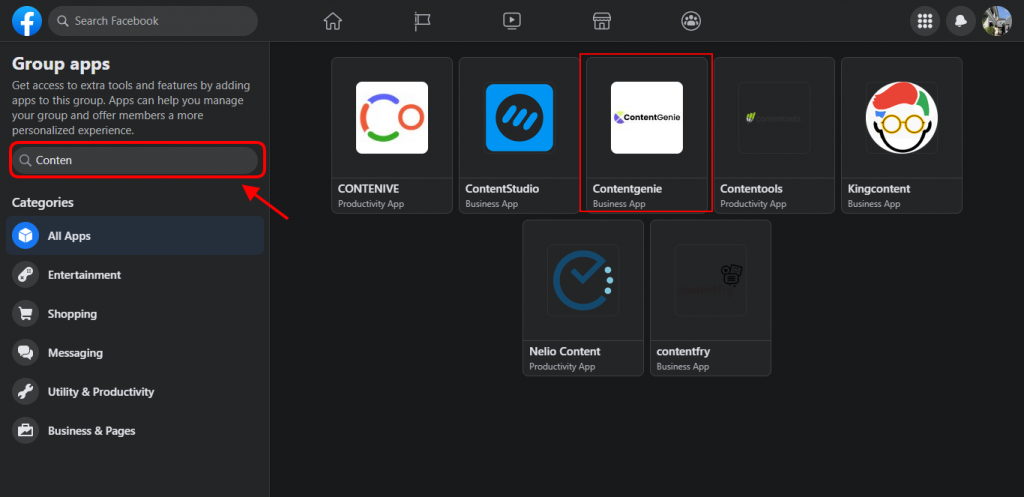Open the Kingcontent app title
This screenshot has height=497, width=1024.
878,189
